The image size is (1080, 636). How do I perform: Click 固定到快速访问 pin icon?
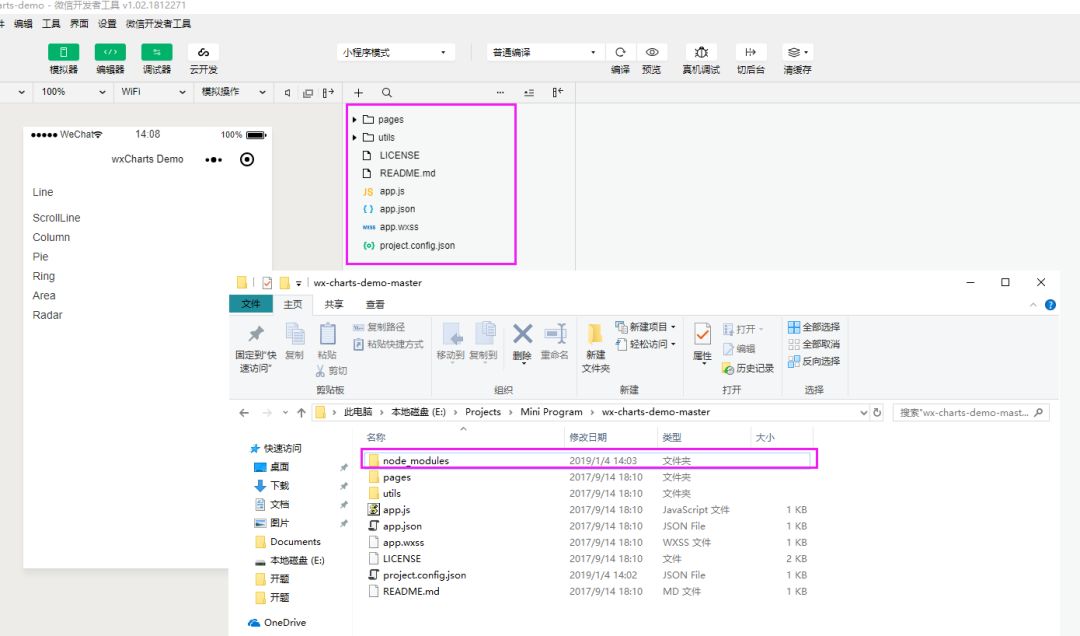coord(256,334)
